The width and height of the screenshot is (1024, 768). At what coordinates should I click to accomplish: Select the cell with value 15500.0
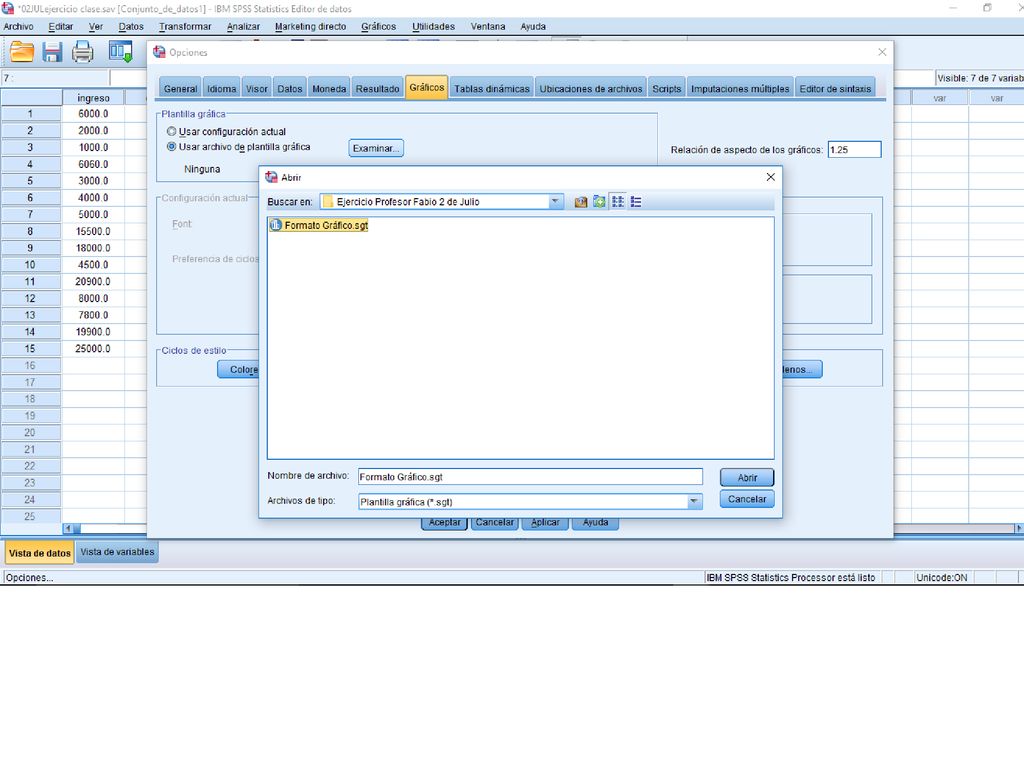click(93, 231)
